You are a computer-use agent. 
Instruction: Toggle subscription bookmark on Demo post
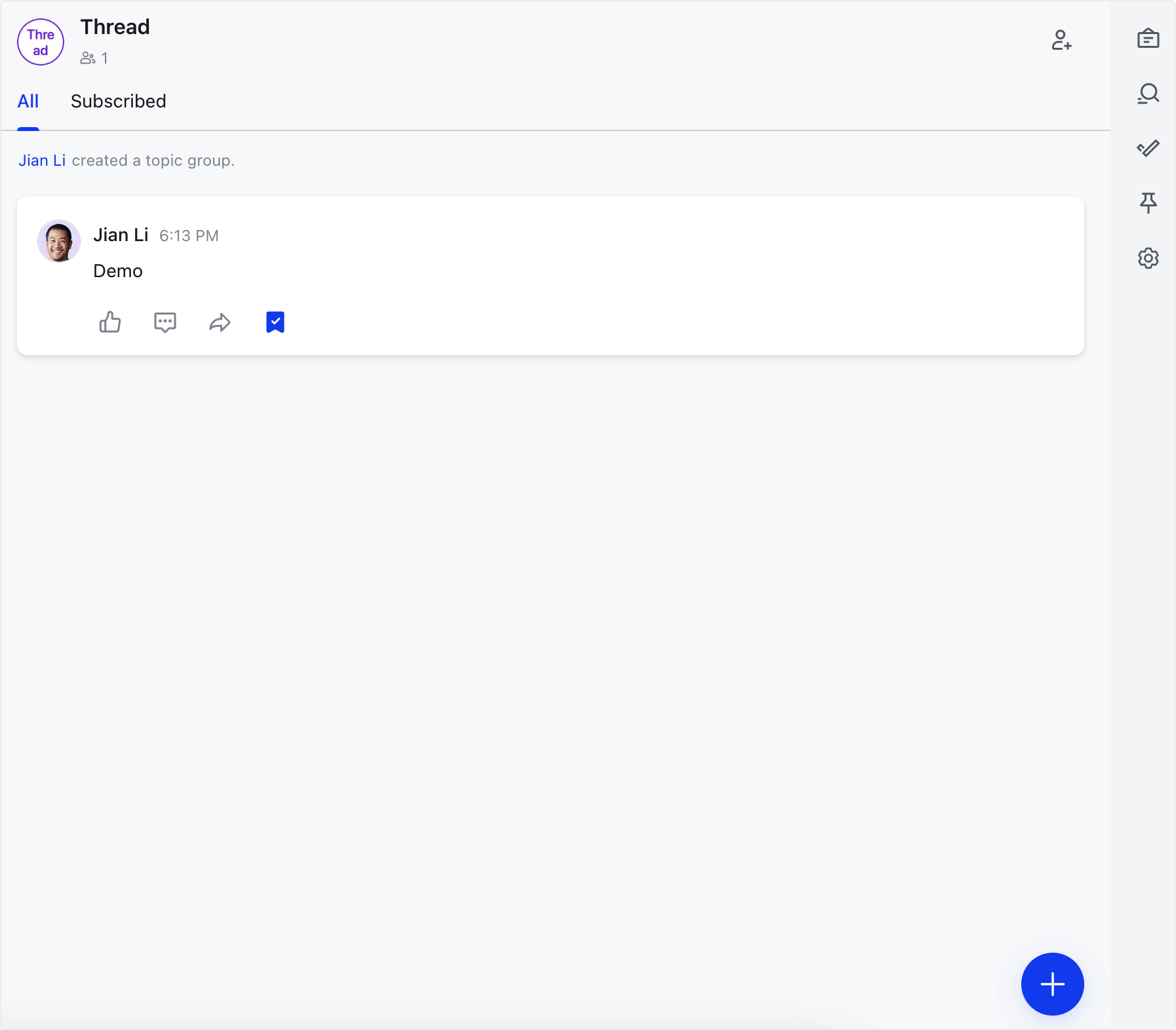point(275,322)
